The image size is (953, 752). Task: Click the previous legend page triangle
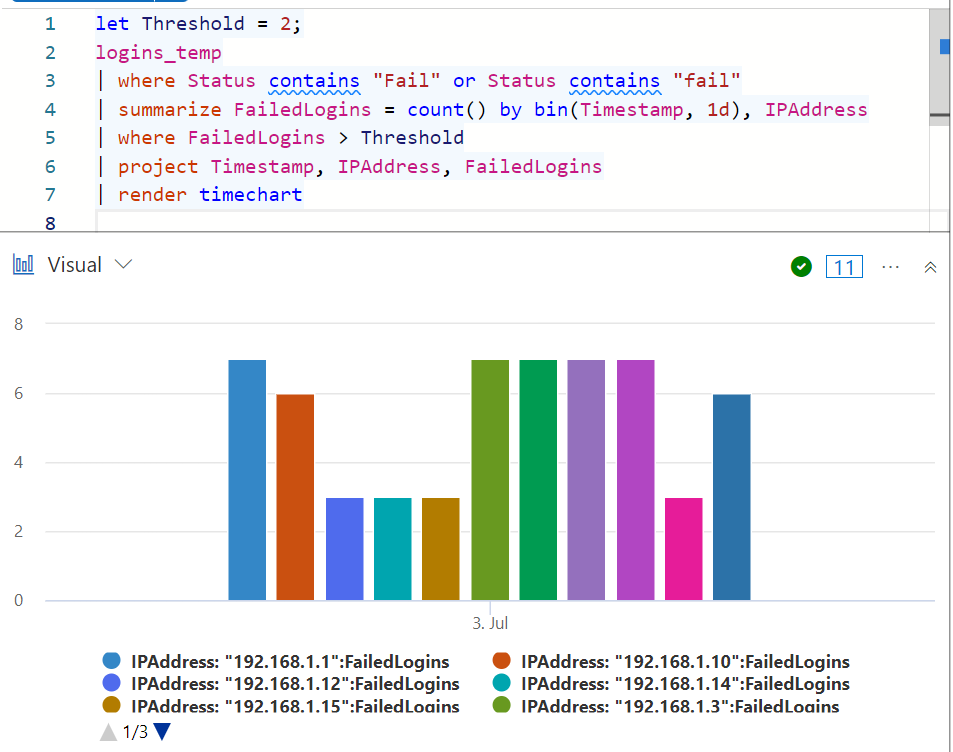coord(107,731)
